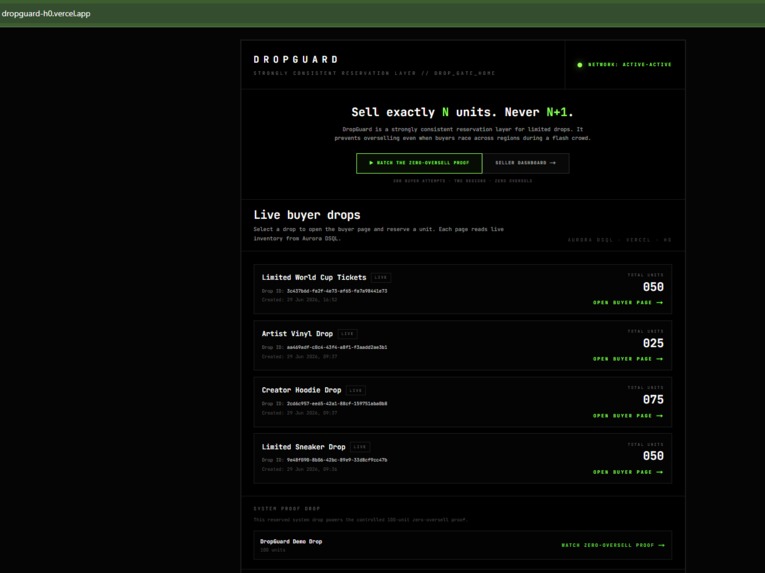The width and height of the screenshot is (765, 573).
Task: Click Watch Zero-Oversell Proof link in Demo Drop row
Action: tap(613, 545)
